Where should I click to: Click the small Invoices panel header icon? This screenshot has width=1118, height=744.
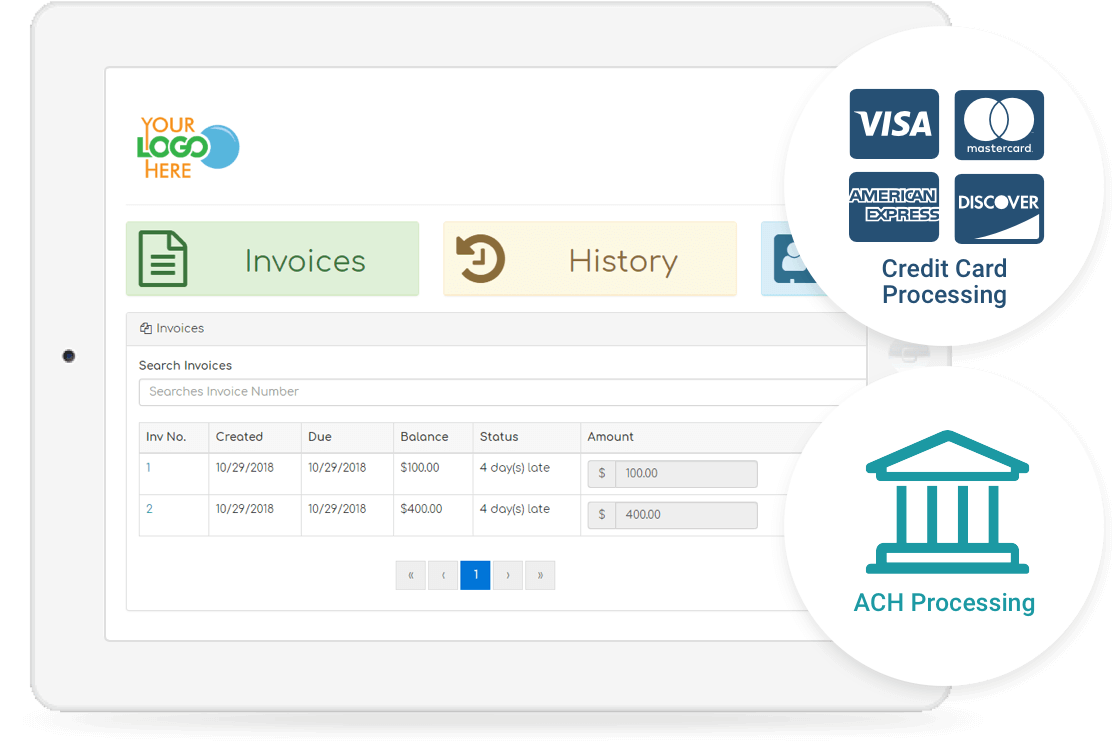point(145,328)
